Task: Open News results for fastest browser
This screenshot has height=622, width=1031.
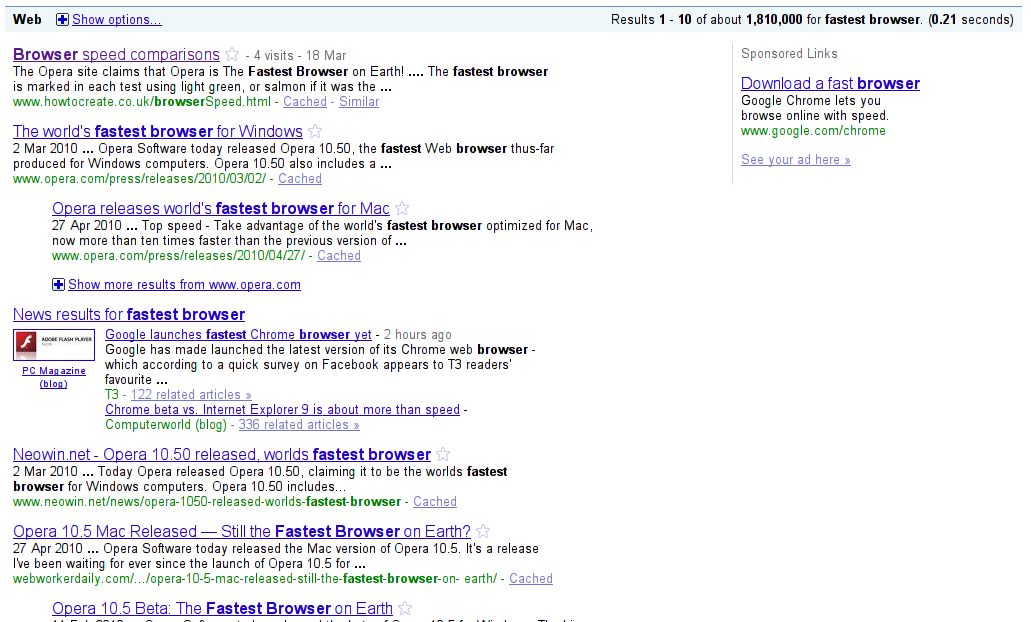Action: (129, 314)
